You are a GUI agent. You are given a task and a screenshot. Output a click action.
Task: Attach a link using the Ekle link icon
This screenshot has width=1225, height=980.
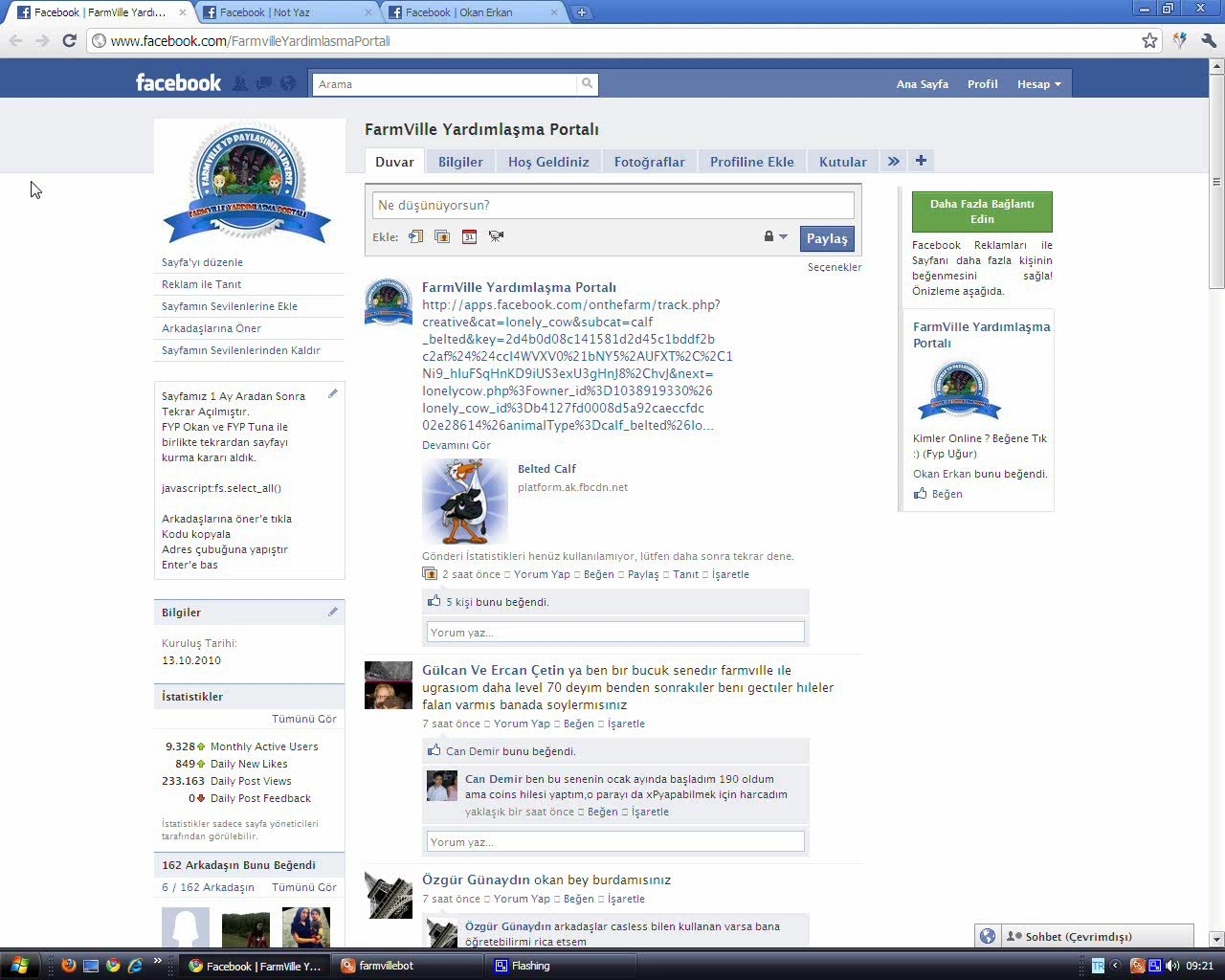click(x=415, y=236)
